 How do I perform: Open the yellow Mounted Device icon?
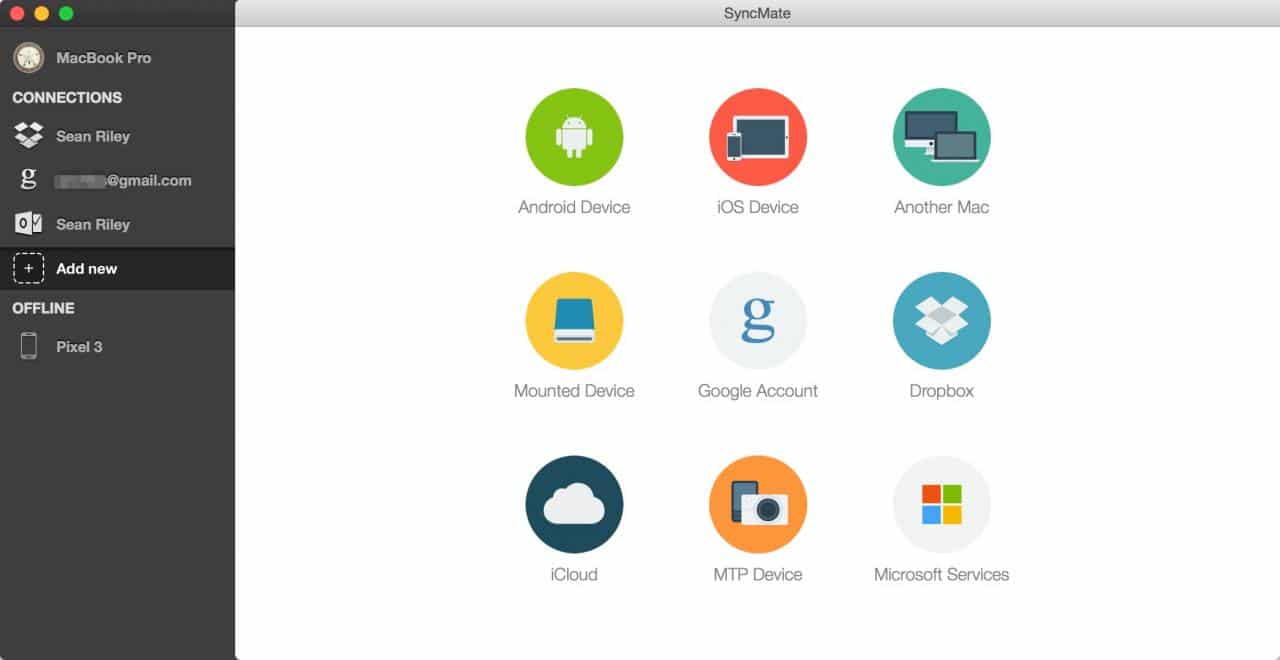pos(574,321)
